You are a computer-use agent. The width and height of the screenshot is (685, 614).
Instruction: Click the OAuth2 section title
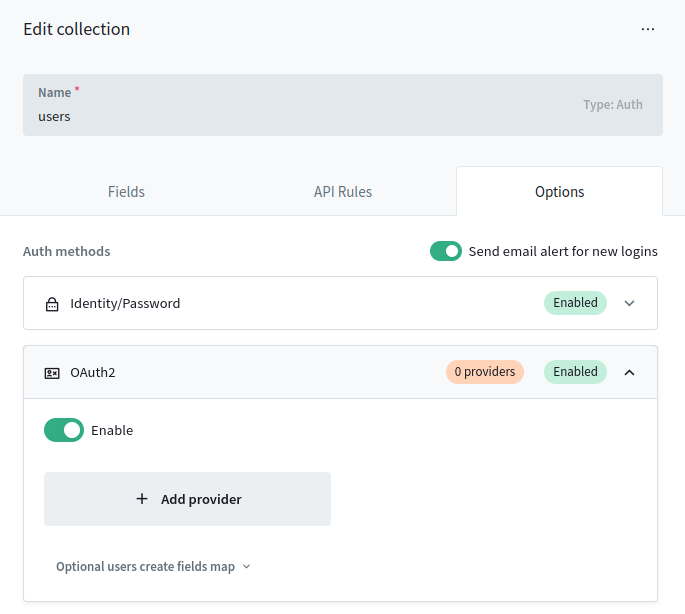point(93,372)
